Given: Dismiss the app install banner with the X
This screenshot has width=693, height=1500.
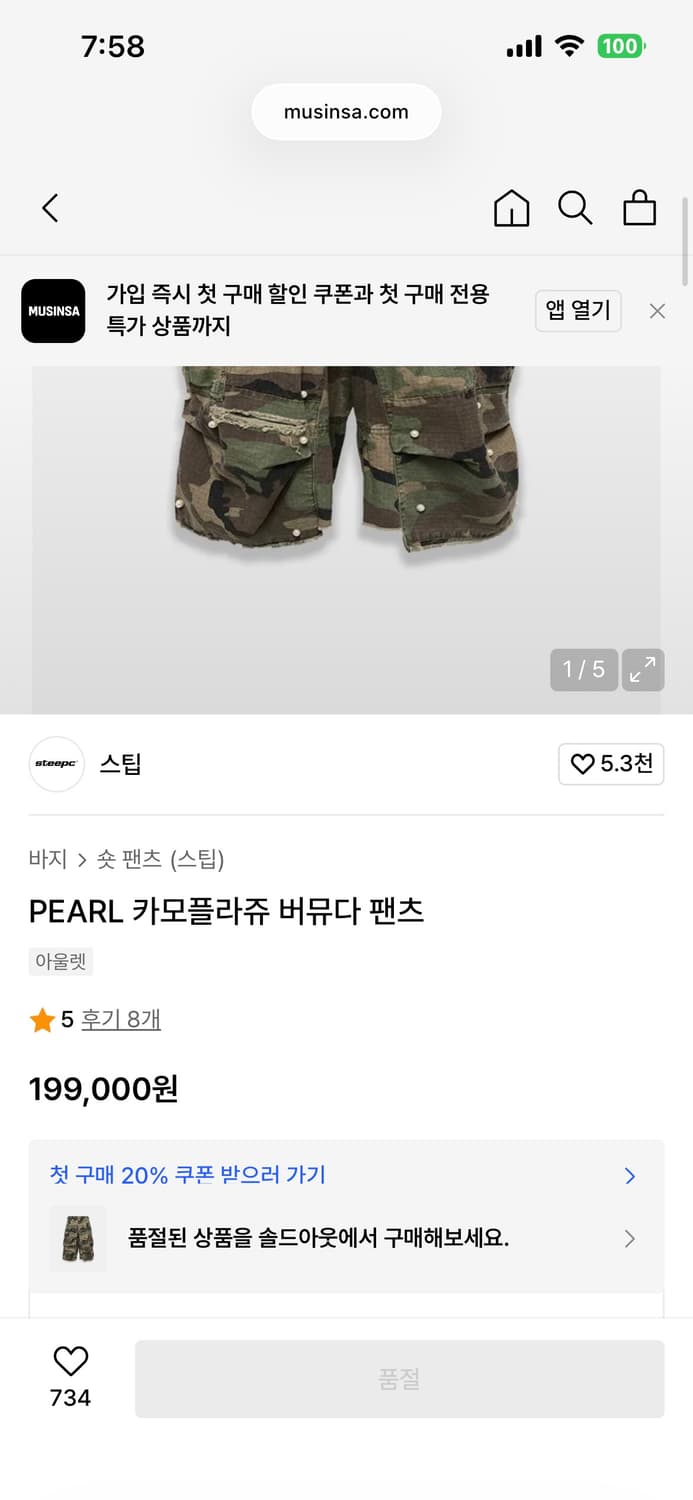Looking at the screenshot, I should coord(657,311).
